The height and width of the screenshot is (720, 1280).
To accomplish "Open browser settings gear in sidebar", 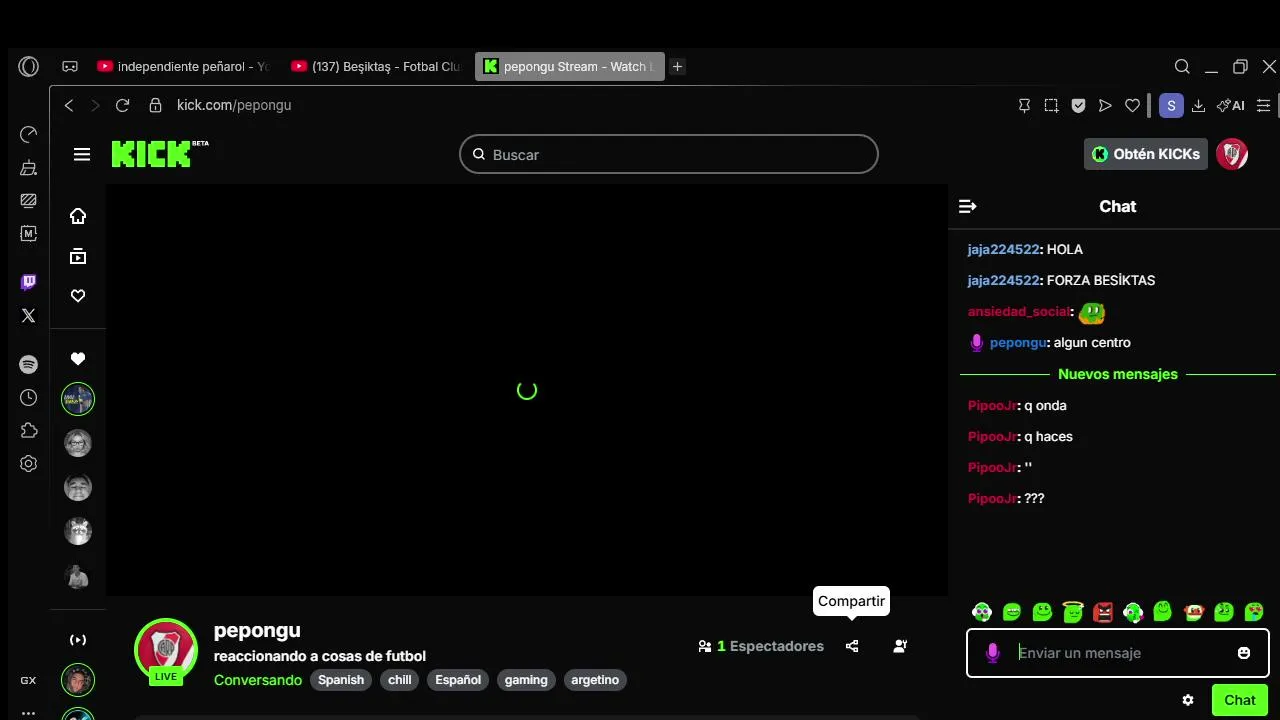I will click(x=29, y=464).
